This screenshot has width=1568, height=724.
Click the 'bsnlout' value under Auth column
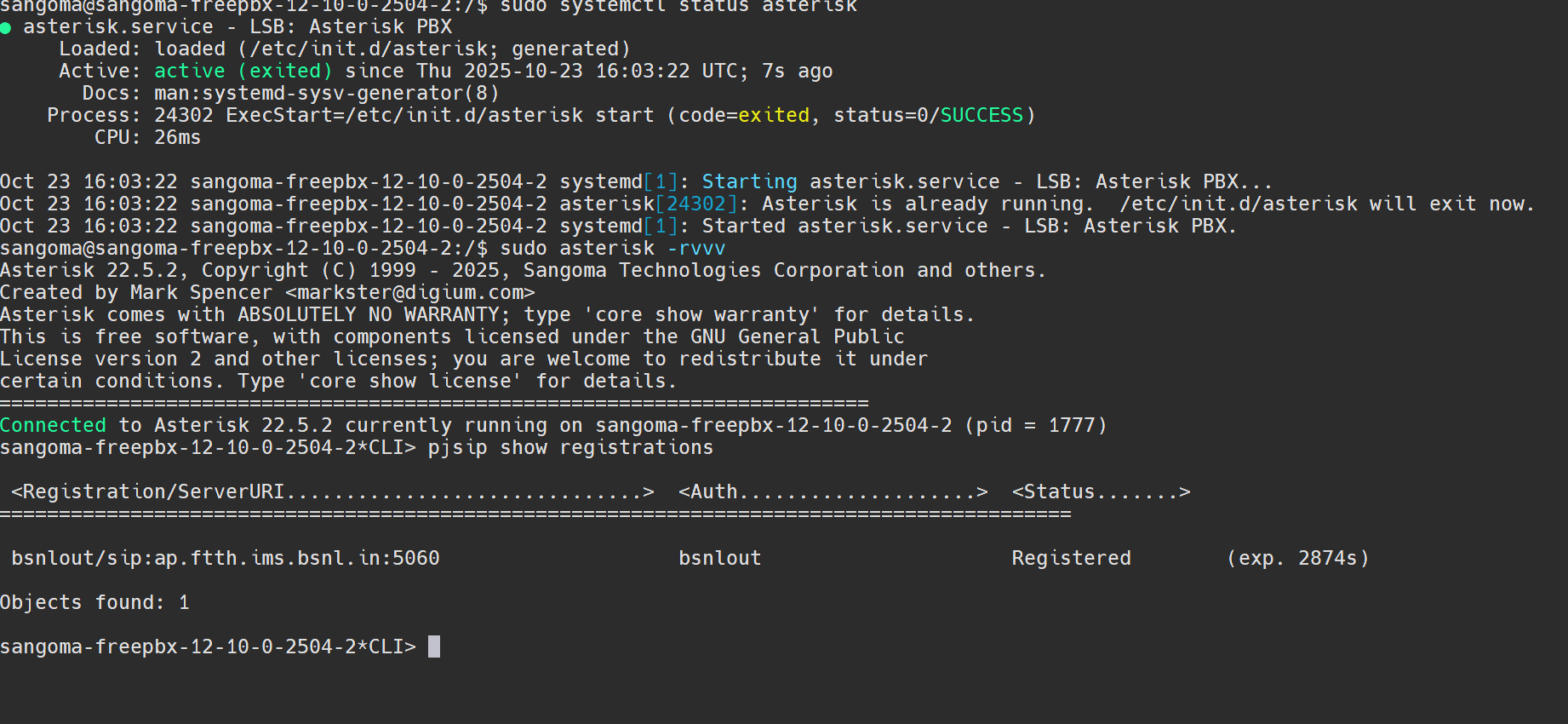coord(719,558)
